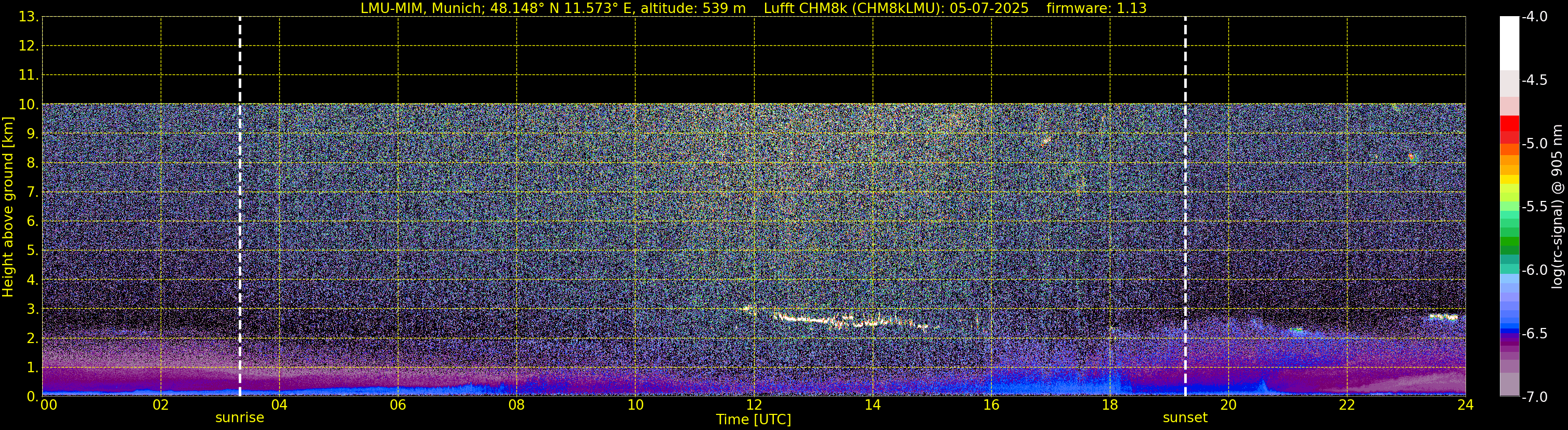Click the y-axis tick label '10'
1568x430 pixels.
click(x=28, y=105)
